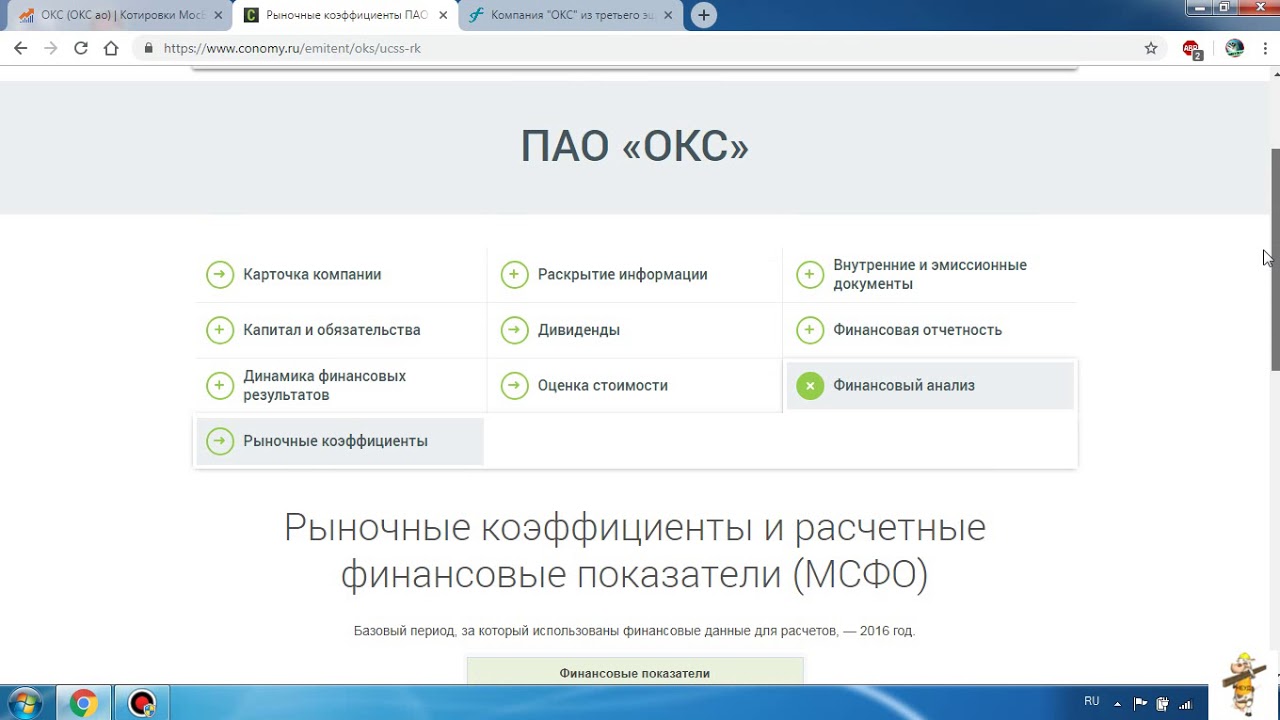Open the Оценка стоимости link
Viewport: 1280px width, 720px height.
click(x=603, y=385)
